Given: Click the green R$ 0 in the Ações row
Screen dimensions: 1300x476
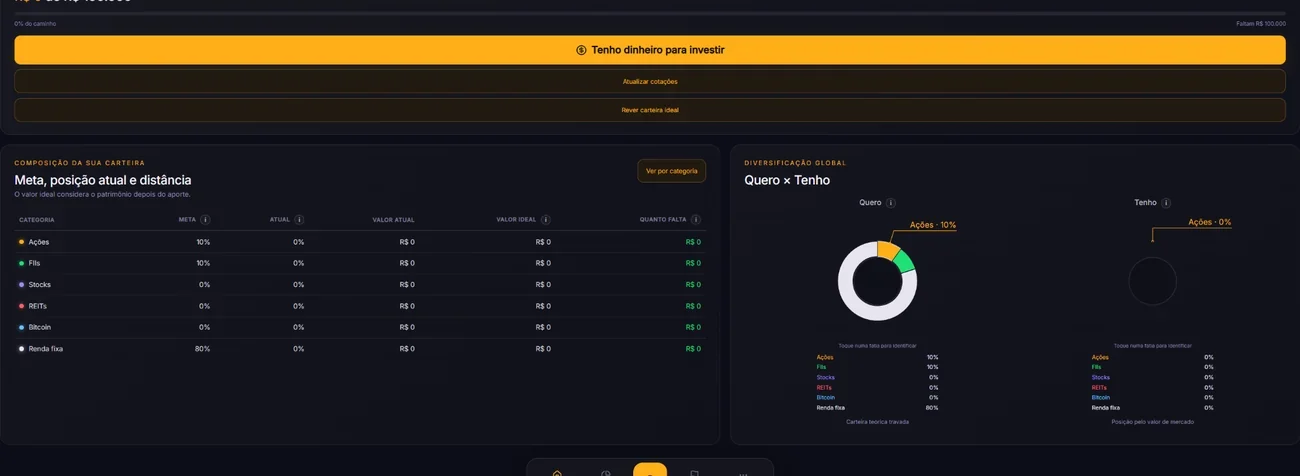Looking at the screenshot, I should click(x=693, y=242).
